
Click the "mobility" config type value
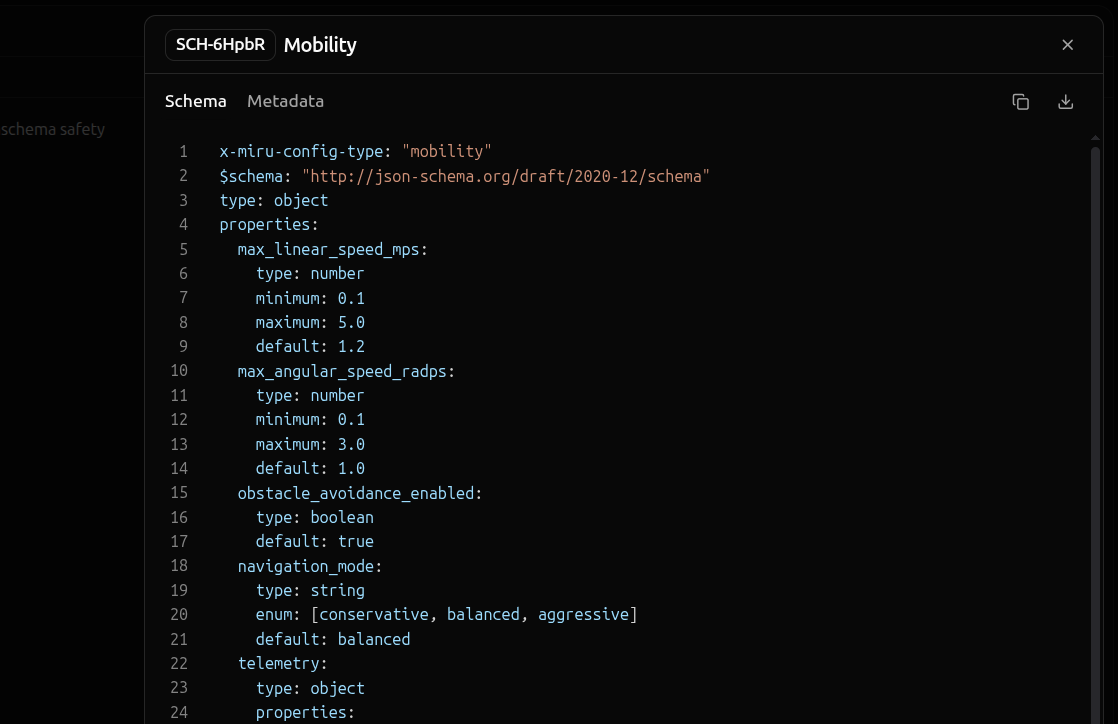[x=447, y=152]
